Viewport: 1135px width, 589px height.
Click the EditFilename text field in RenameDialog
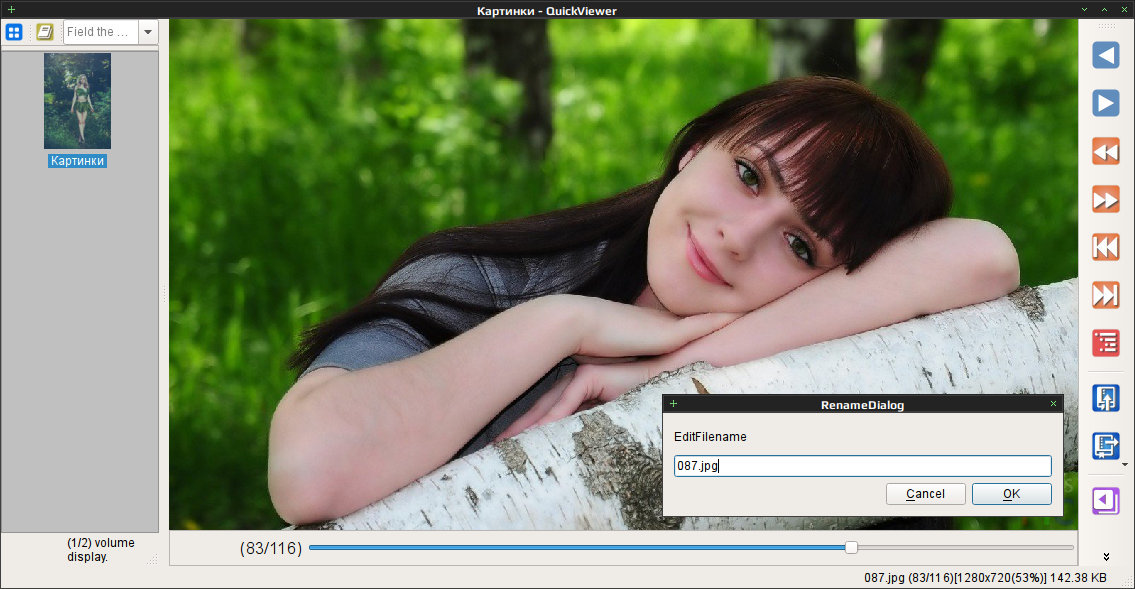click(x=862, y=466)
